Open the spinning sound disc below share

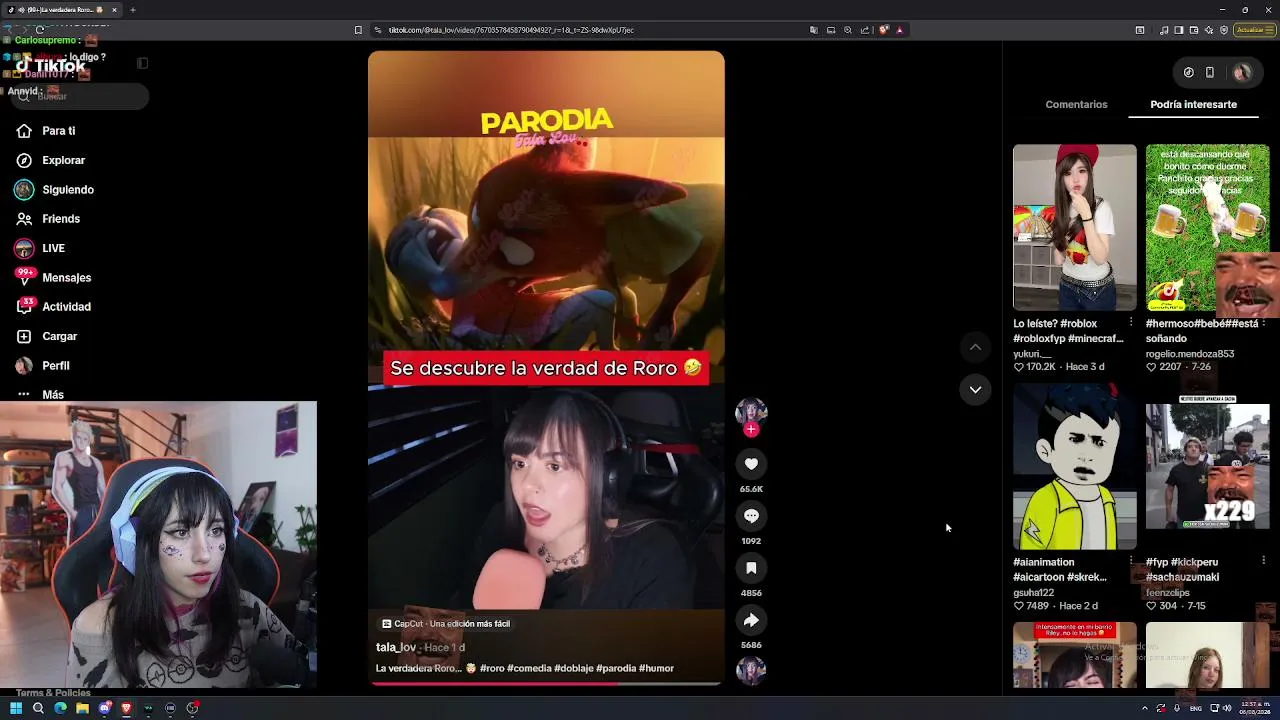[x=751, y=670]
